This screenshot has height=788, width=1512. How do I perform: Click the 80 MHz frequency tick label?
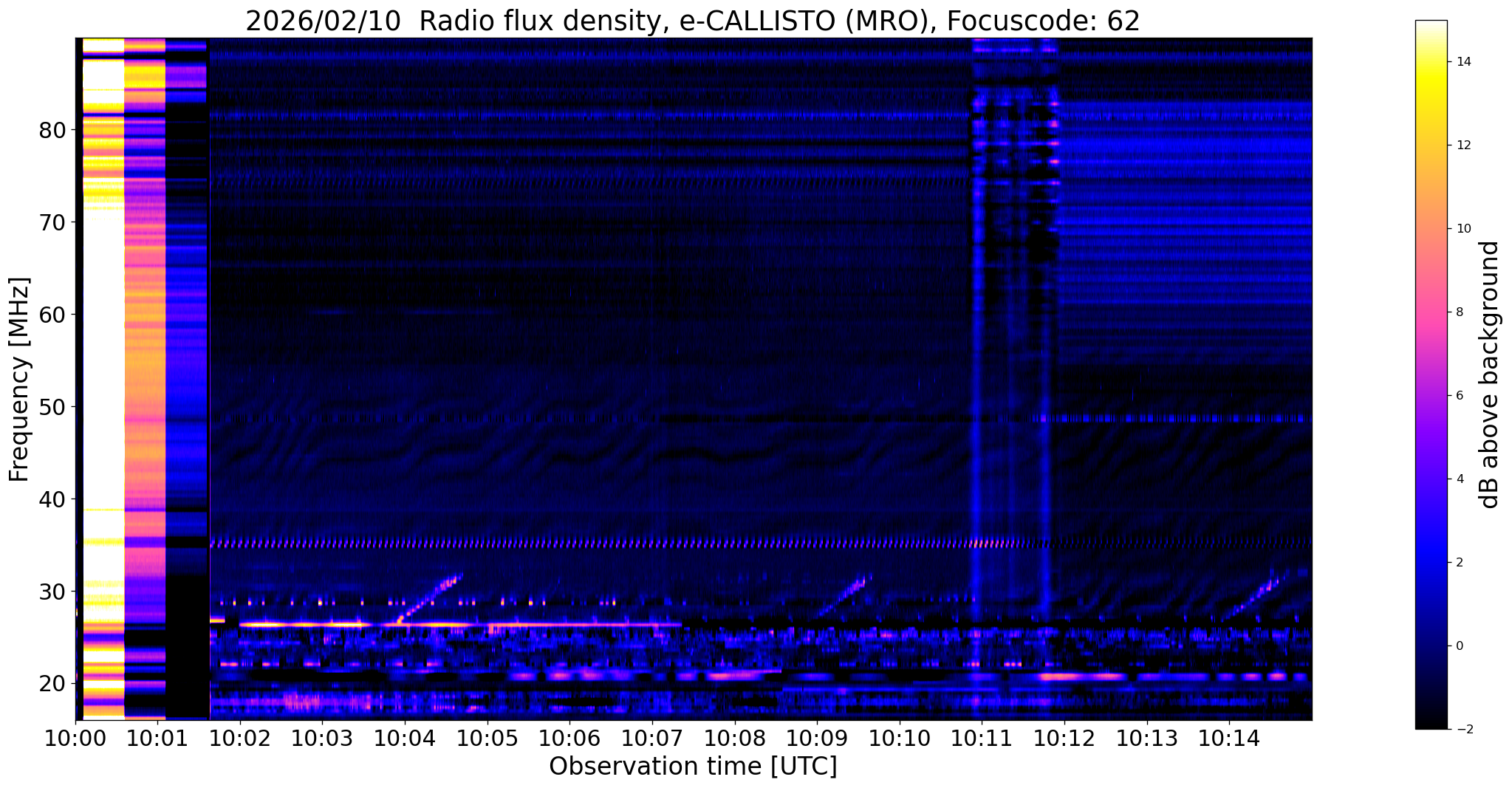coord(52,130)
